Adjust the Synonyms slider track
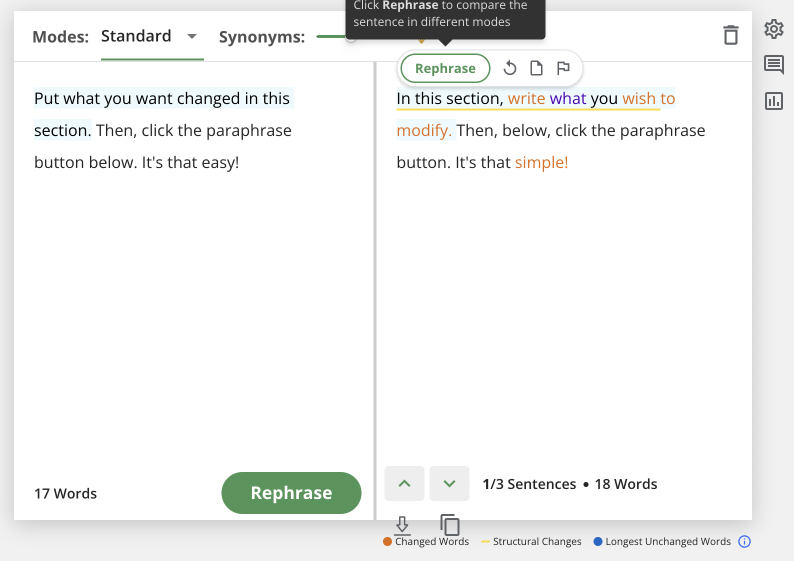 click(x=333, y=36)
